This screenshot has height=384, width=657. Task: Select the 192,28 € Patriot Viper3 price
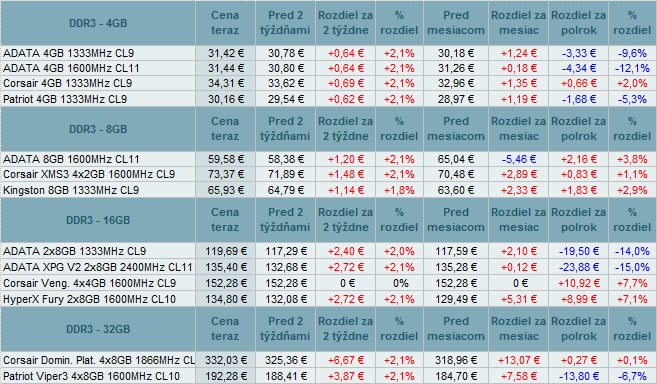[226, 376]
